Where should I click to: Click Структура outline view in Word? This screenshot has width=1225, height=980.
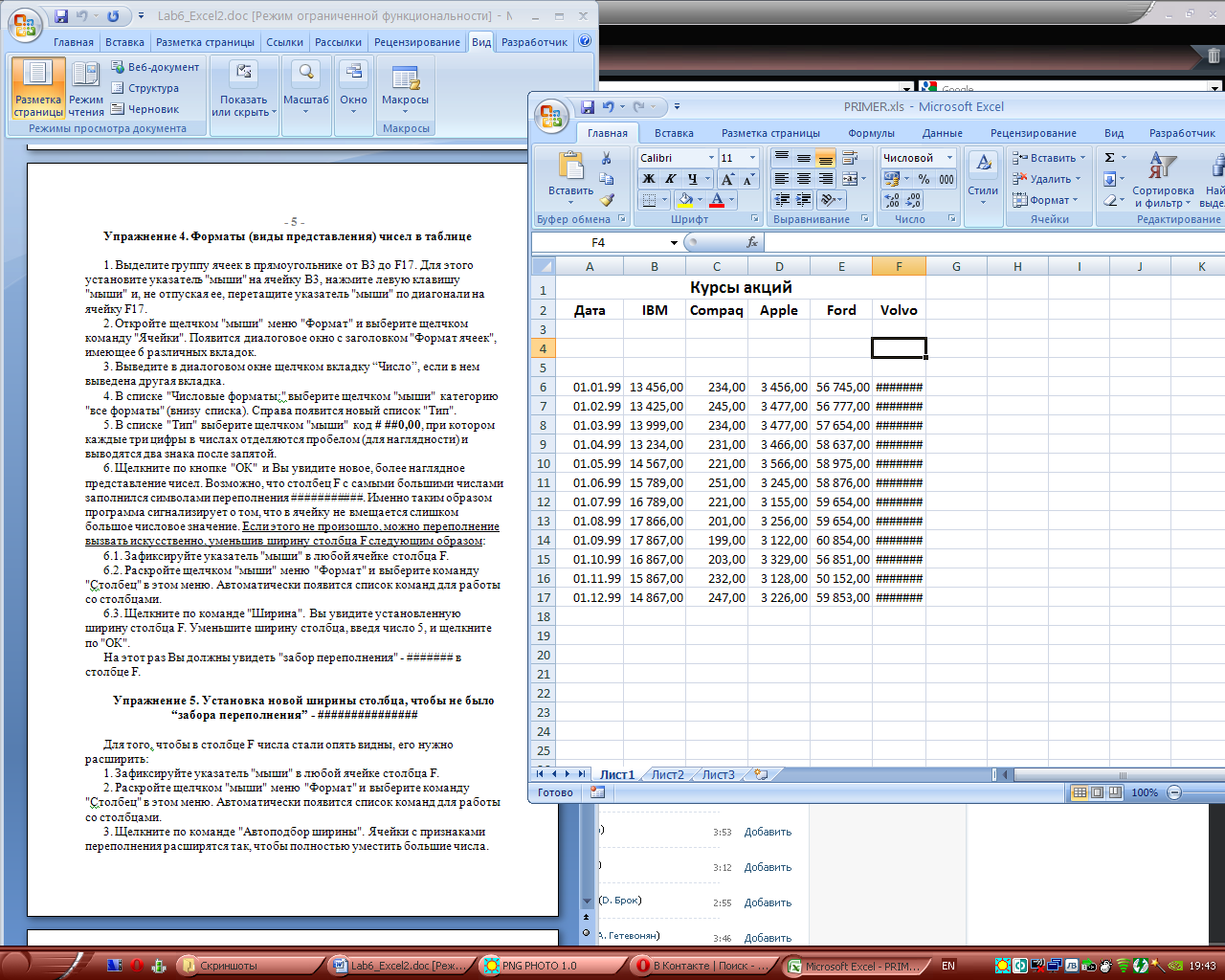pyautogui.click(x=145, y=88)
